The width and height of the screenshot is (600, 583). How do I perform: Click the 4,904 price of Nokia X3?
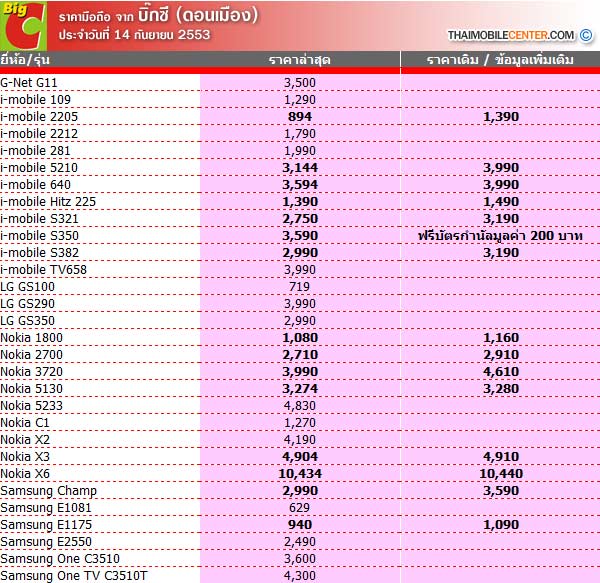[x=300, y=457]
